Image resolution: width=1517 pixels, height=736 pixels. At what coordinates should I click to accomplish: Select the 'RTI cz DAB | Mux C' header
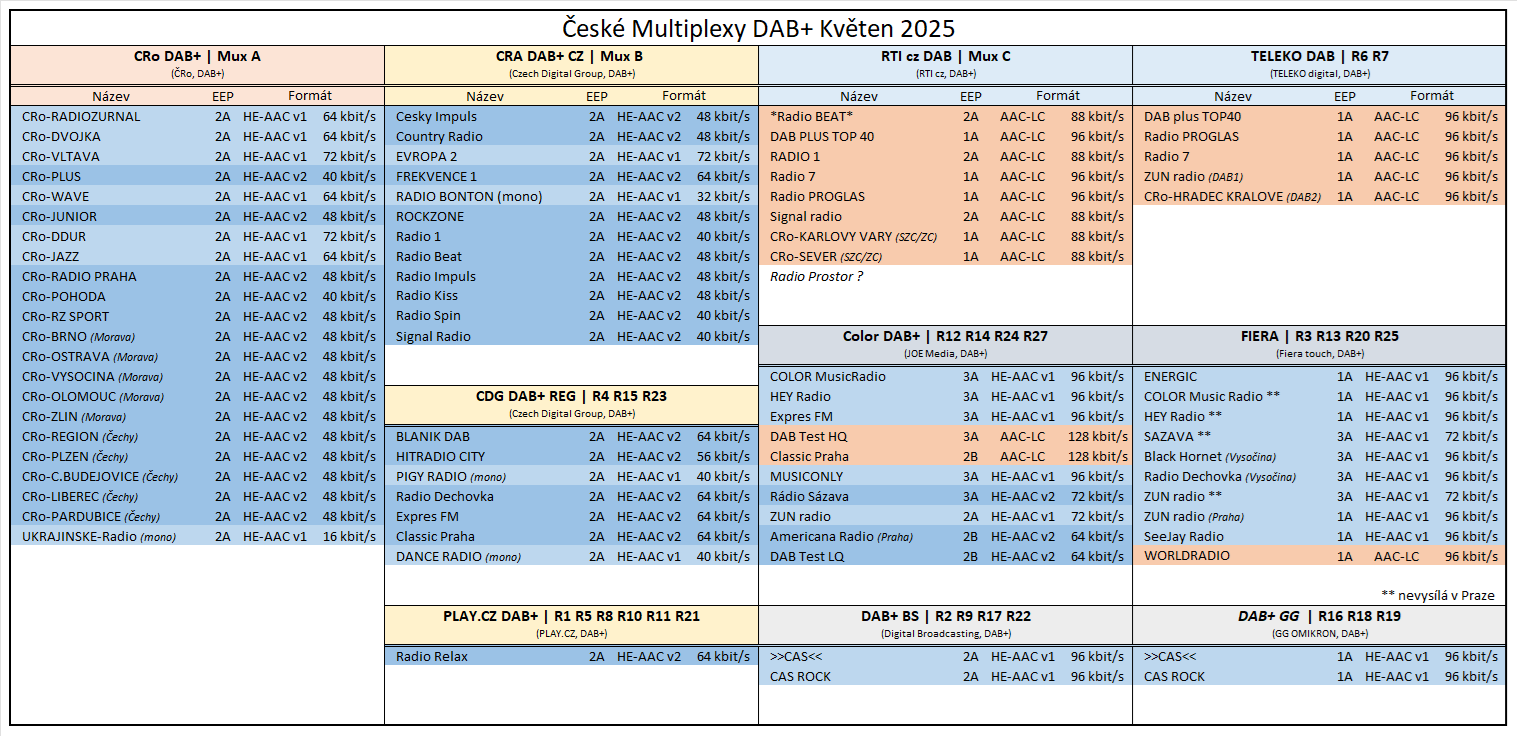[x=945, y=57]
